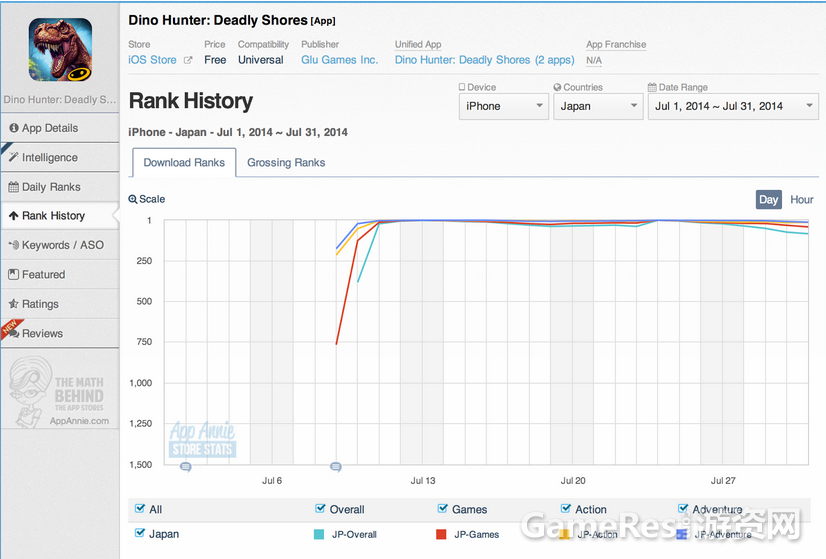Click the Keywords / ASO icon
This screenshot has height=559, width=826.
(14, 245)
